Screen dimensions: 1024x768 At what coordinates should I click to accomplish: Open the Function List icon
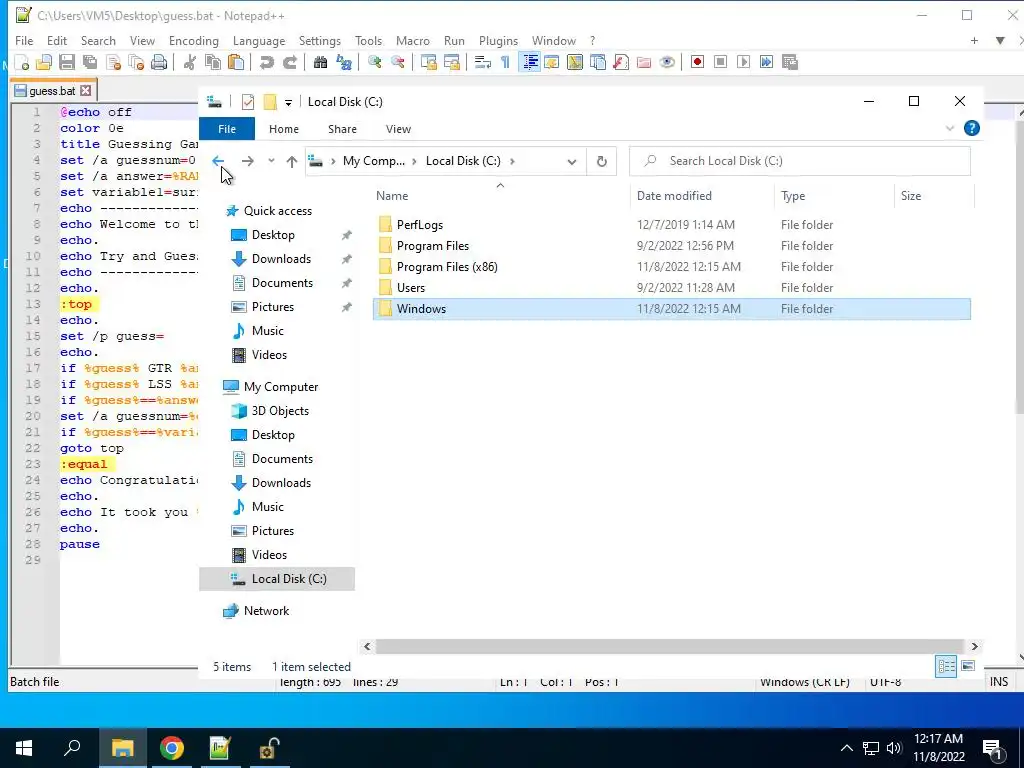[x=621, y=62]
